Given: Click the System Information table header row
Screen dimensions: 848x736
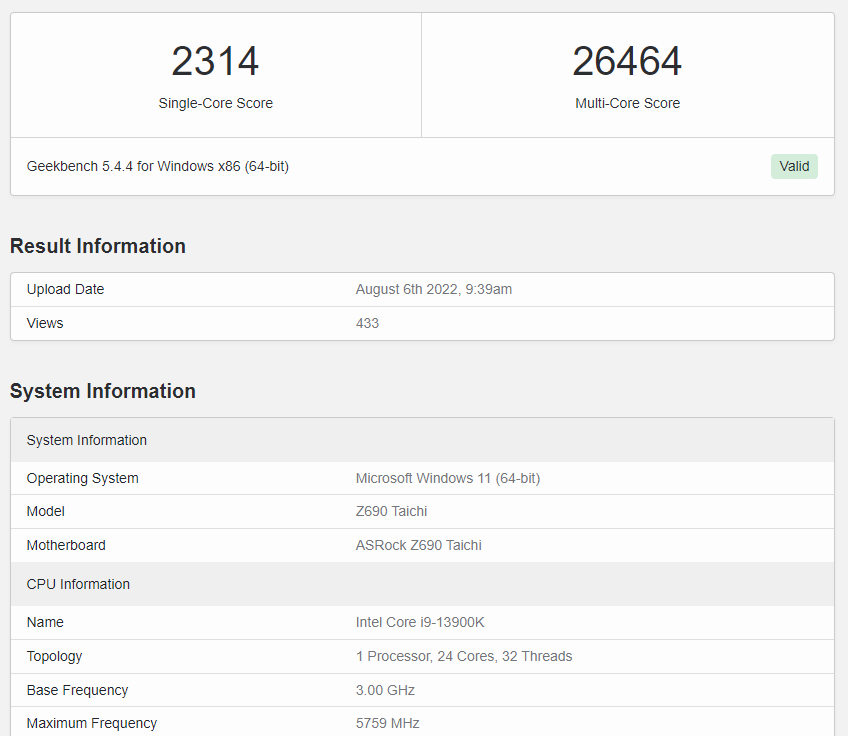Looking at the screenshot, I should point(422,440).
